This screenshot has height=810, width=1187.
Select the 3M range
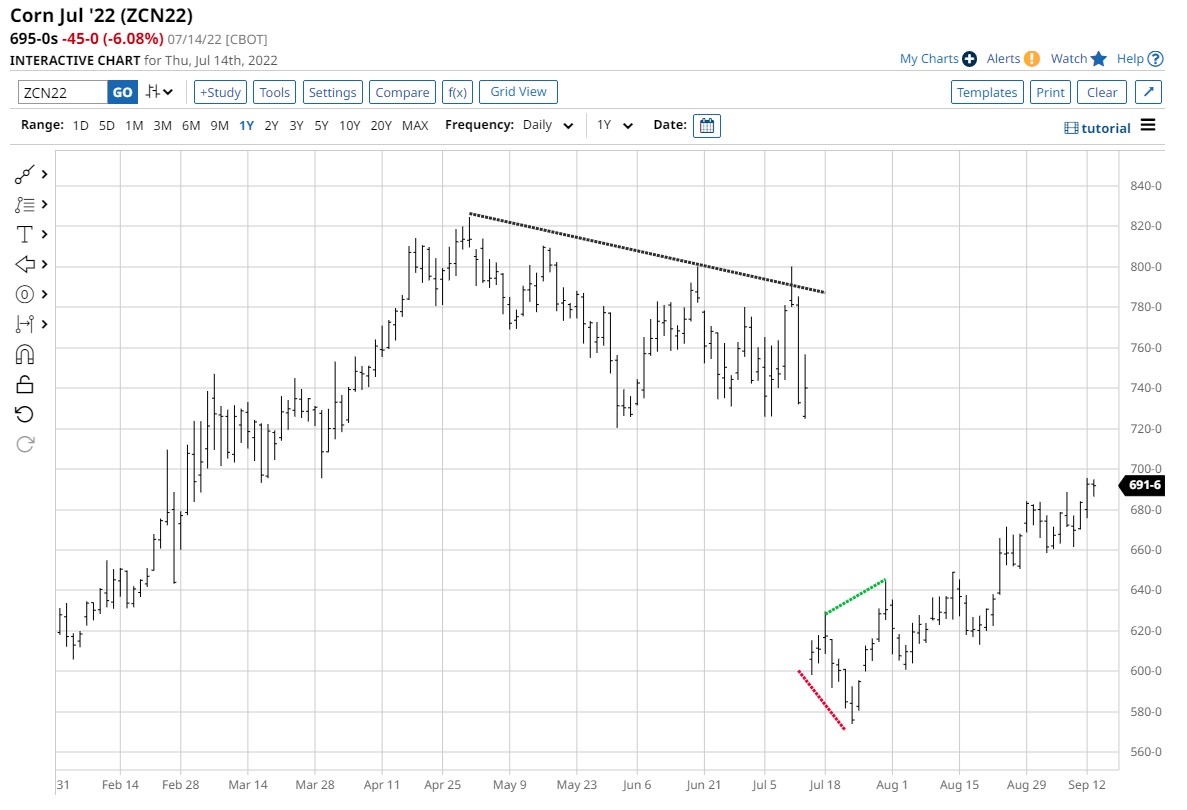(162, 126)
